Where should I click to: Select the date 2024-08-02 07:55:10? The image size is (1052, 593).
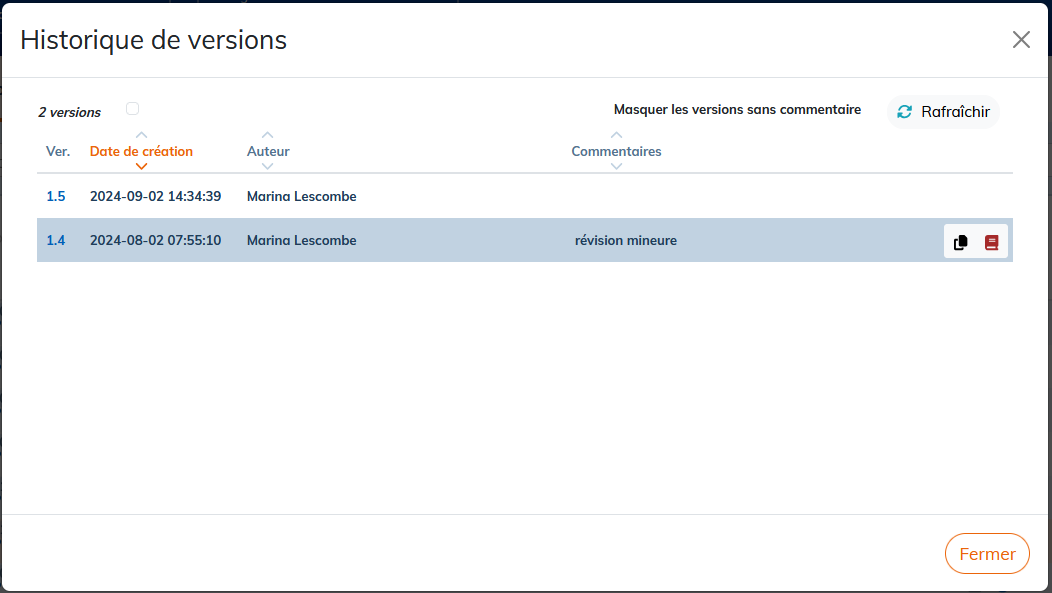(x=156, y=240)
